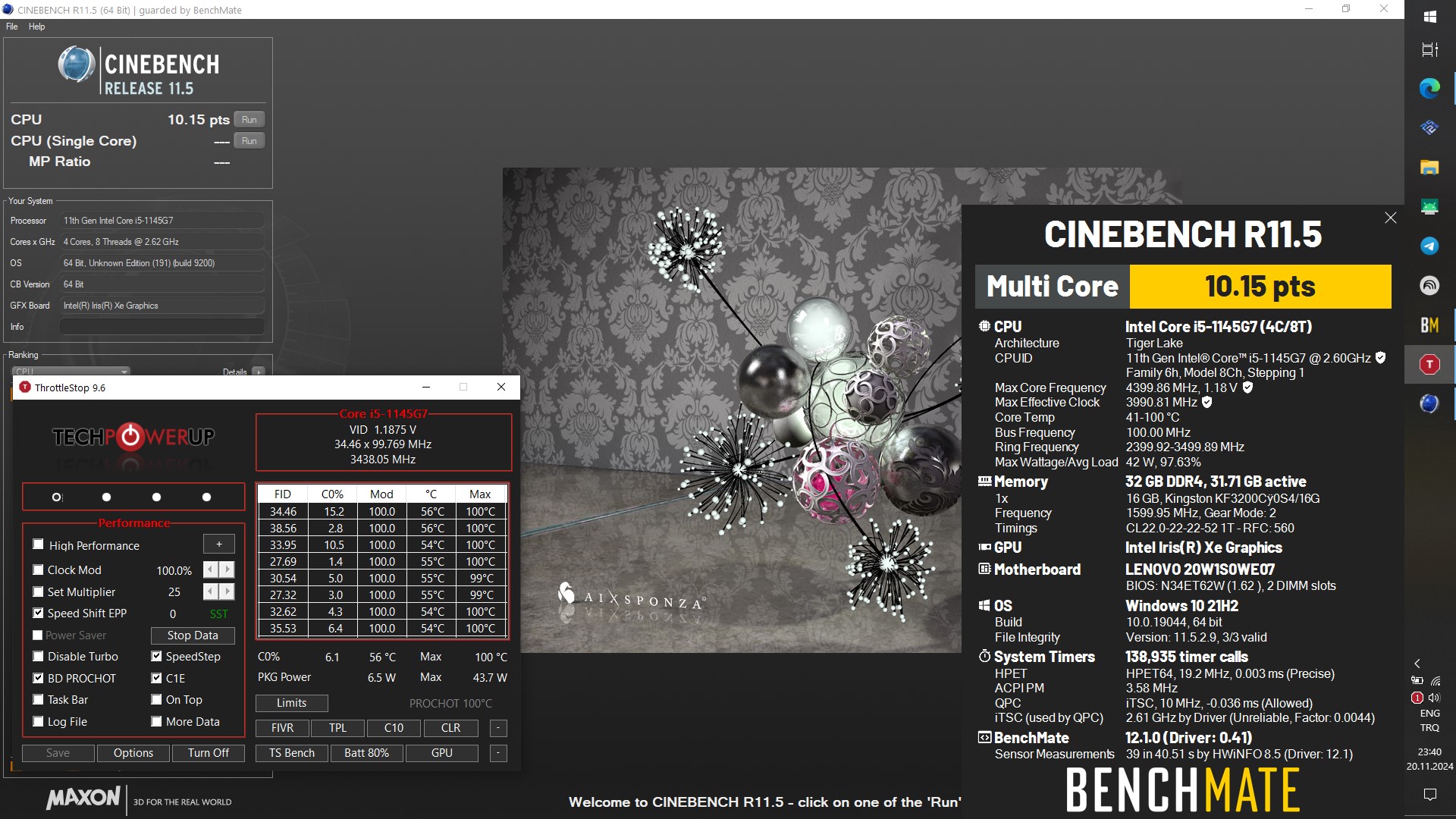Screen dimensions: 1456x819
Task: Open Telegram from the taskbar
Action: coord(1429,246)
